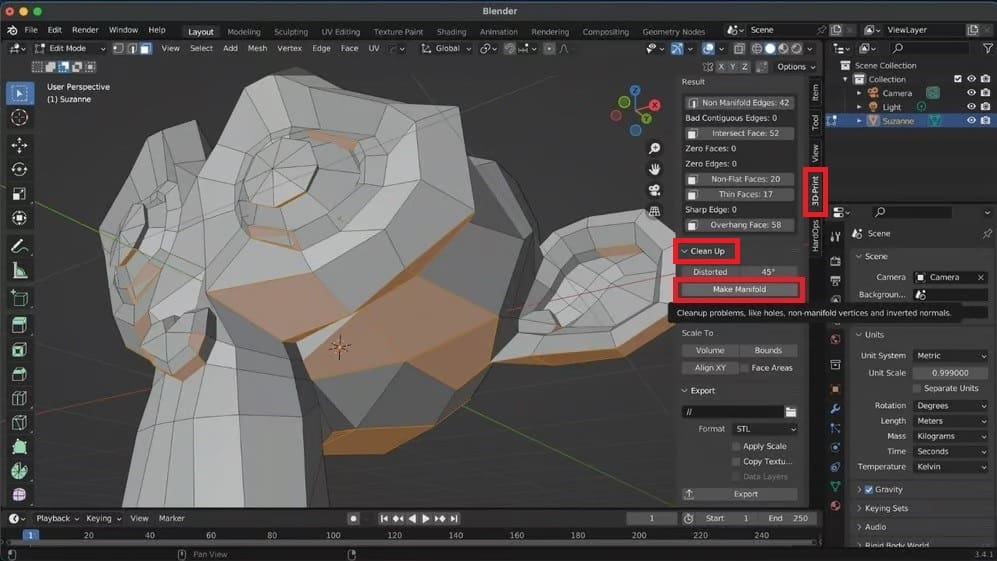The height and width of the screenshot is (561, 997).
Task: Click the export path input field
Action: pyautogui.click(x=732, y=412)
